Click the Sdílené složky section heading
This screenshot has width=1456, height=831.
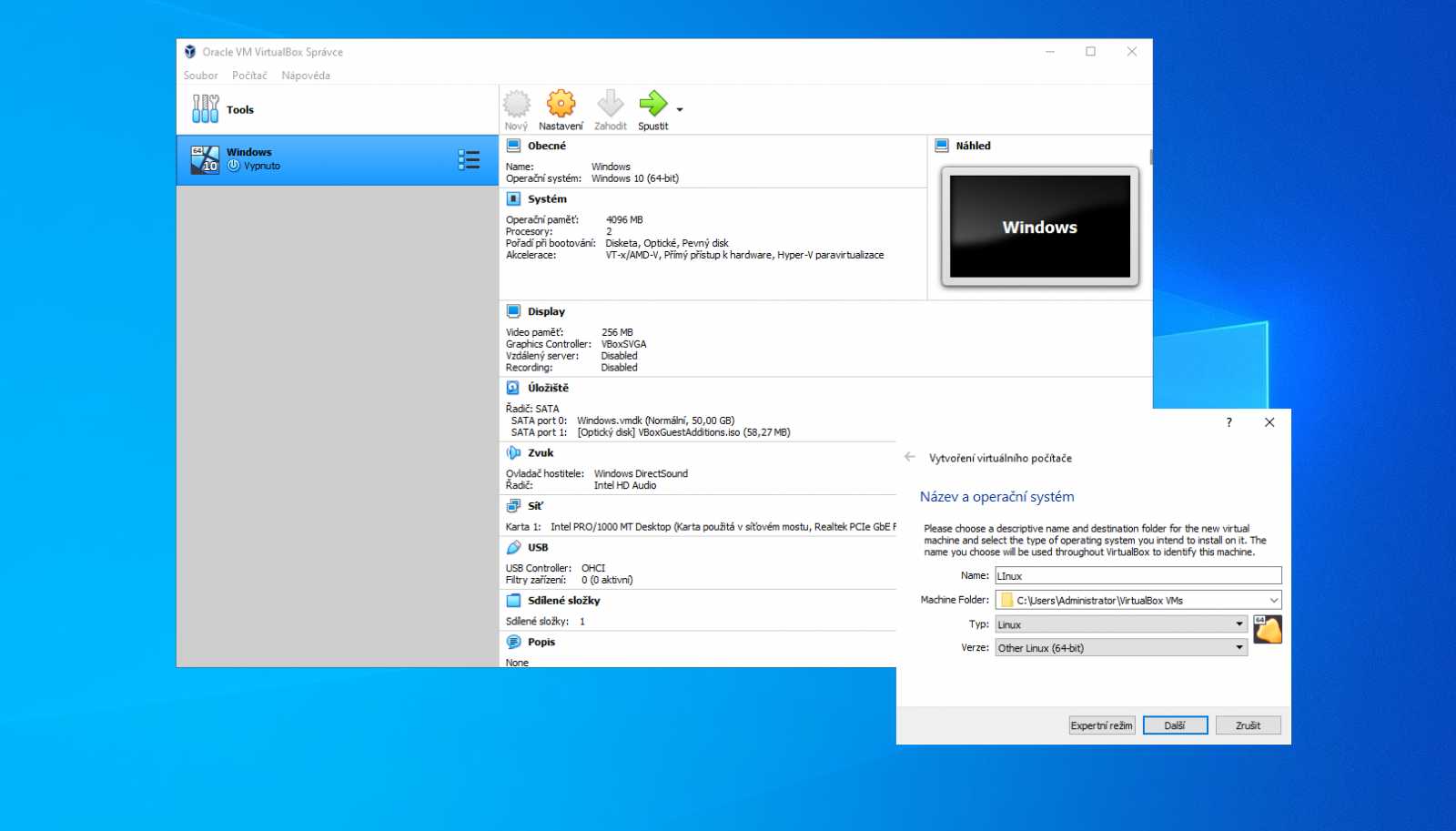point(564,601)
